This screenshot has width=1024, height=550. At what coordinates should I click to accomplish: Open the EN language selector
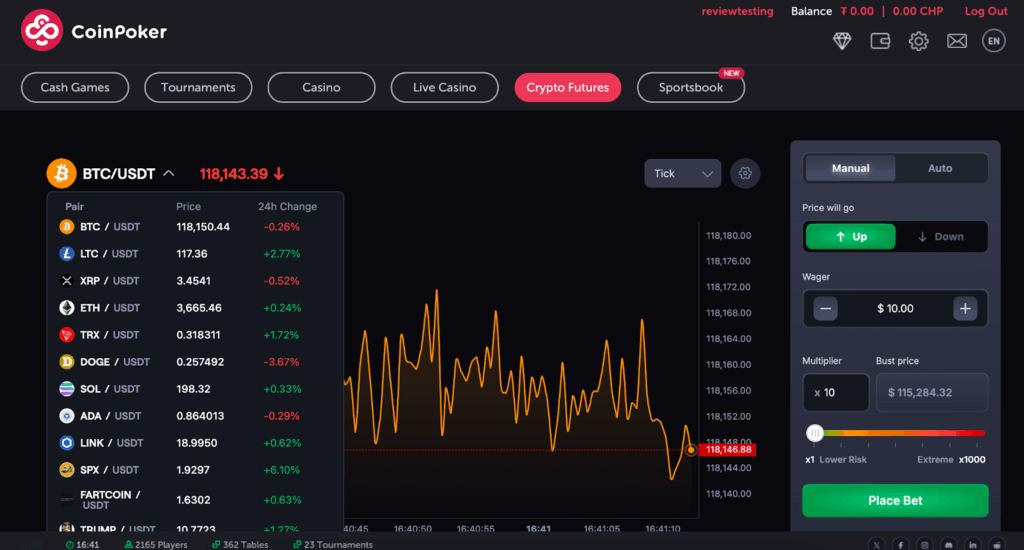tap(993, 41)
